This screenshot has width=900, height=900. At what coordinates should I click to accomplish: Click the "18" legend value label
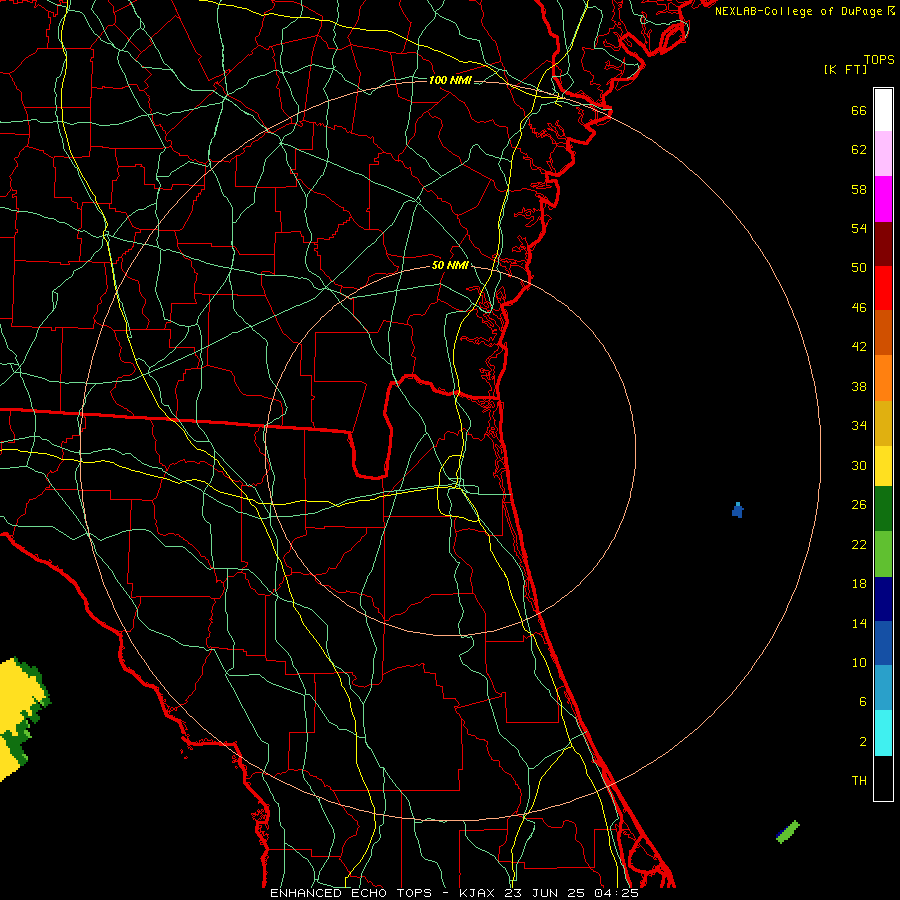pos(859,584)
